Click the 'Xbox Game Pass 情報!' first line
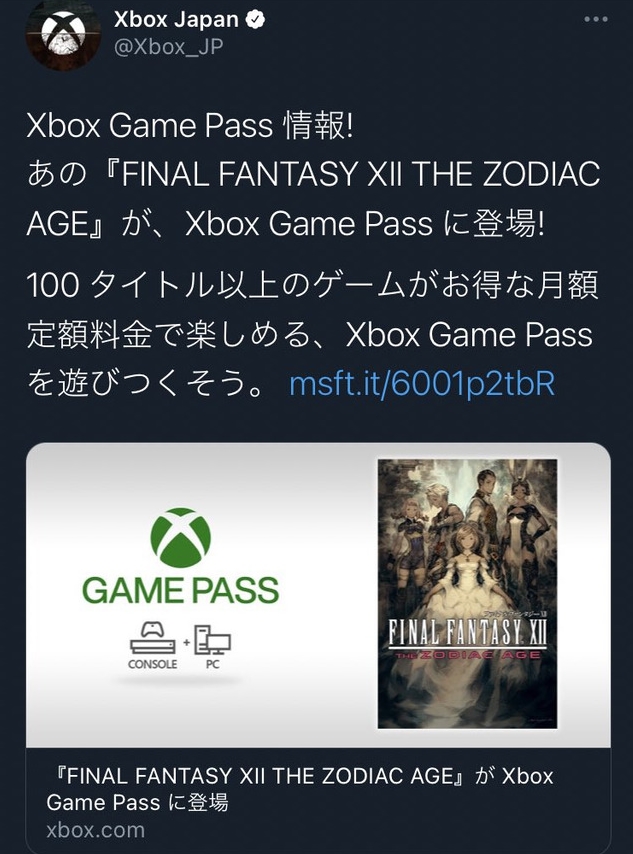 [x=190, y=126]
